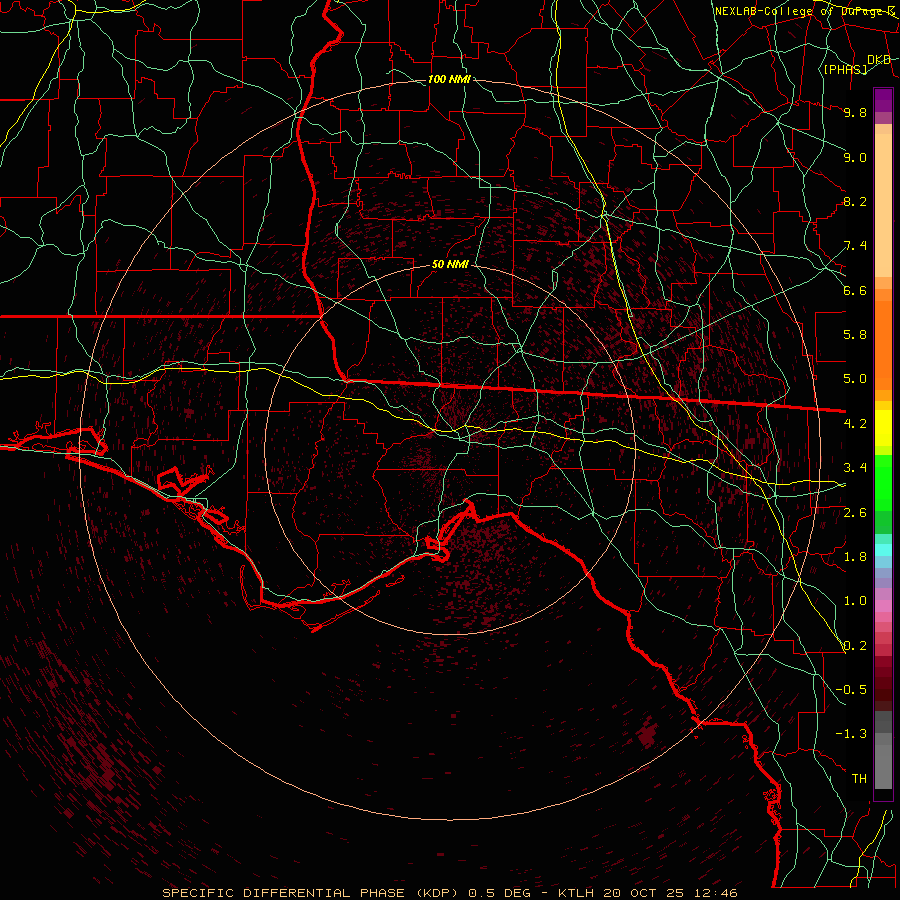900x900 pixels.
Task: Click the 5.8 scale label
Action: pos(855,335)
